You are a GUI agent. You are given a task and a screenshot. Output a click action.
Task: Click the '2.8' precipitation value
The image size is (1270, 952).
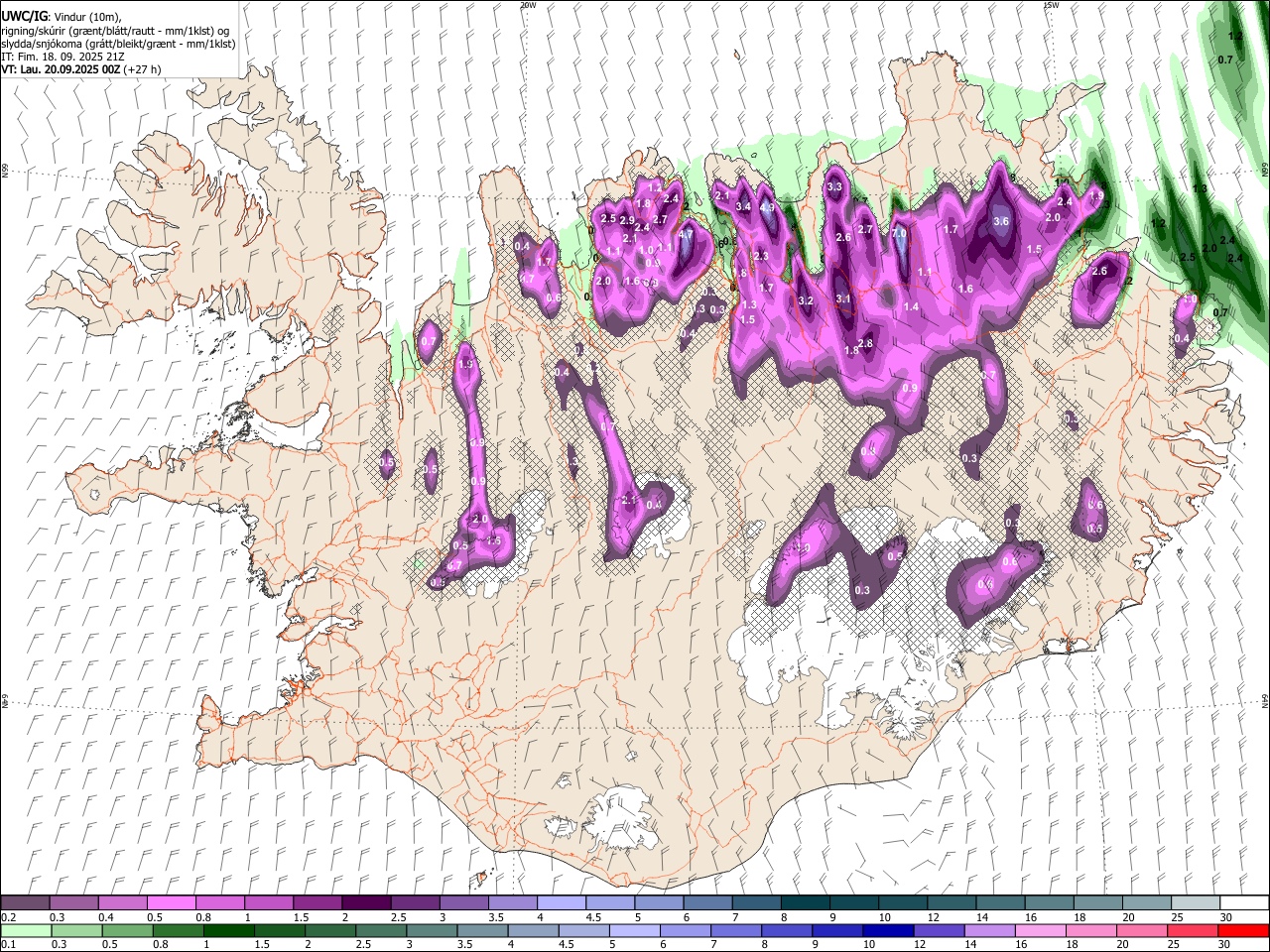[x=865, y=343]
